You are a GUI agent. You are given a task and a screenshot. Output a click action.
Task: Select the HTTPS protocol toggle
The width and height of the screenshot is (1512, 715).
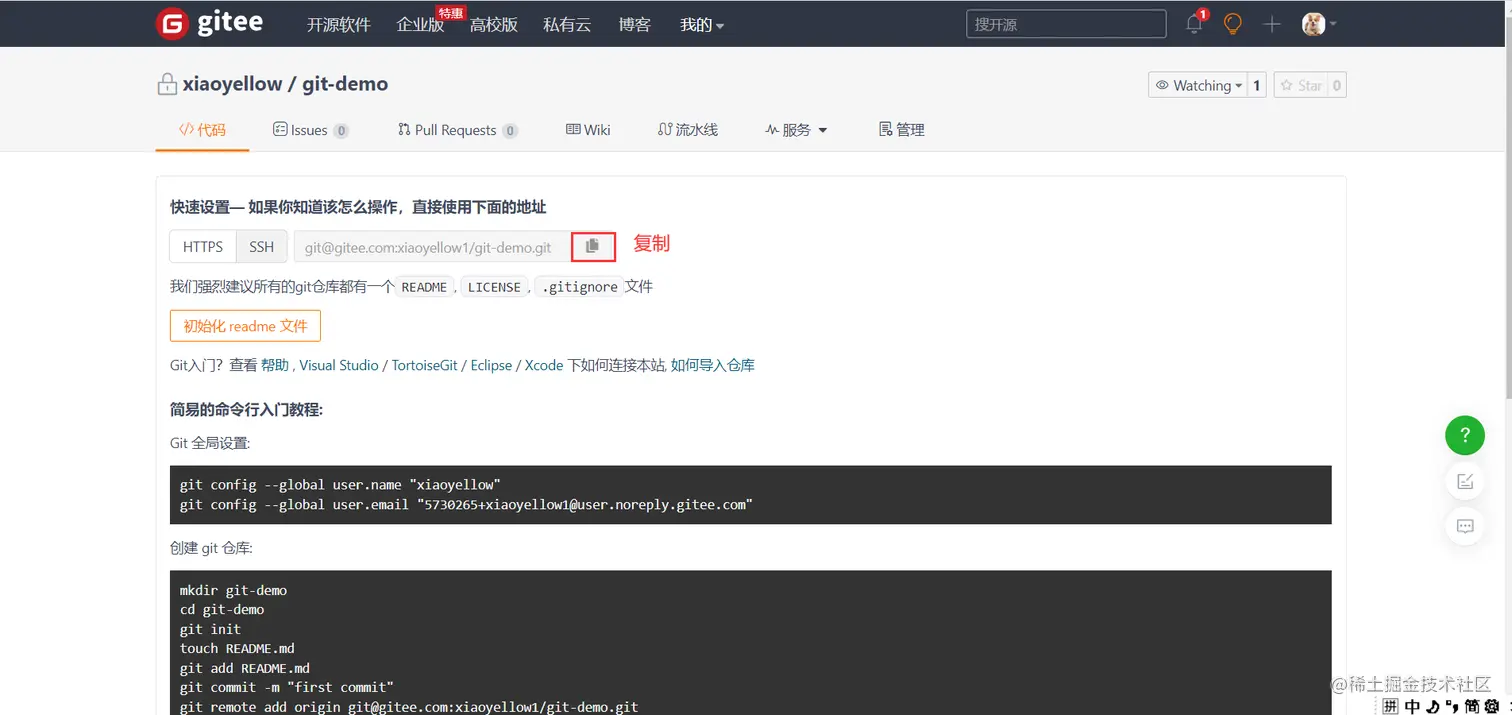click(203, 246)
